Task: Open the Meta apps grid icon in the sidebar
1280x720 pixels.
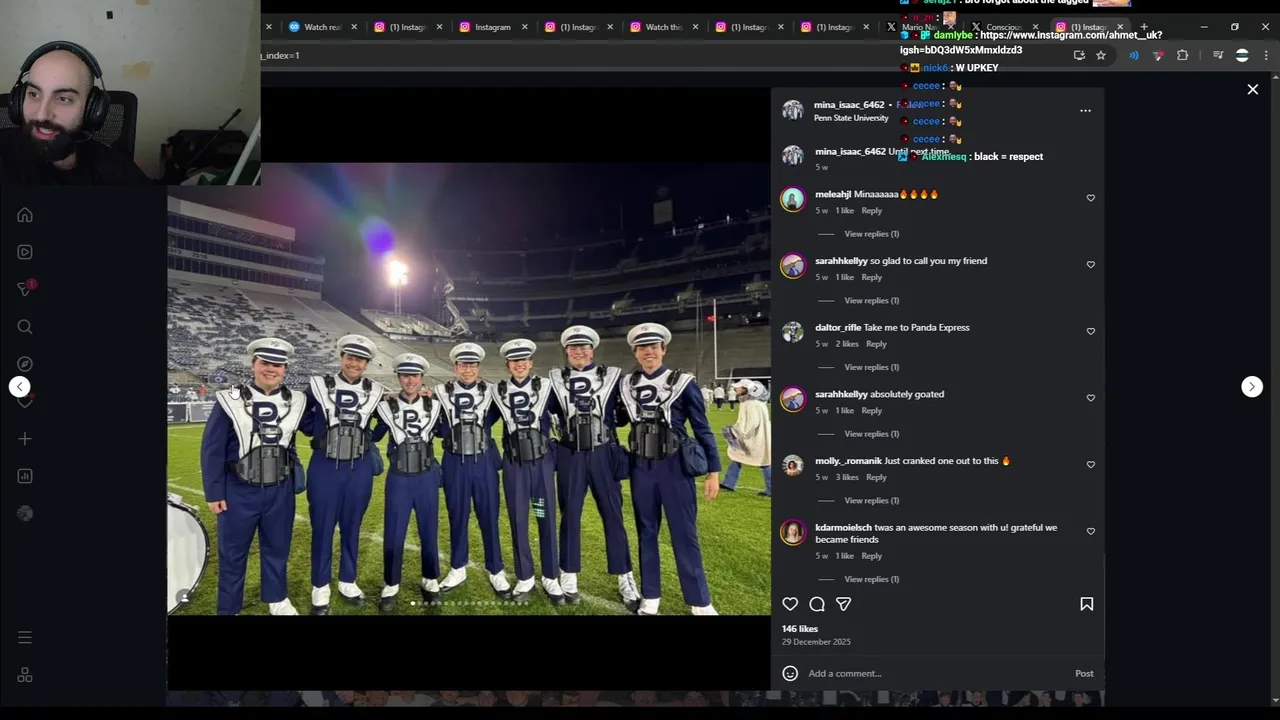Action: coord(25,675)
